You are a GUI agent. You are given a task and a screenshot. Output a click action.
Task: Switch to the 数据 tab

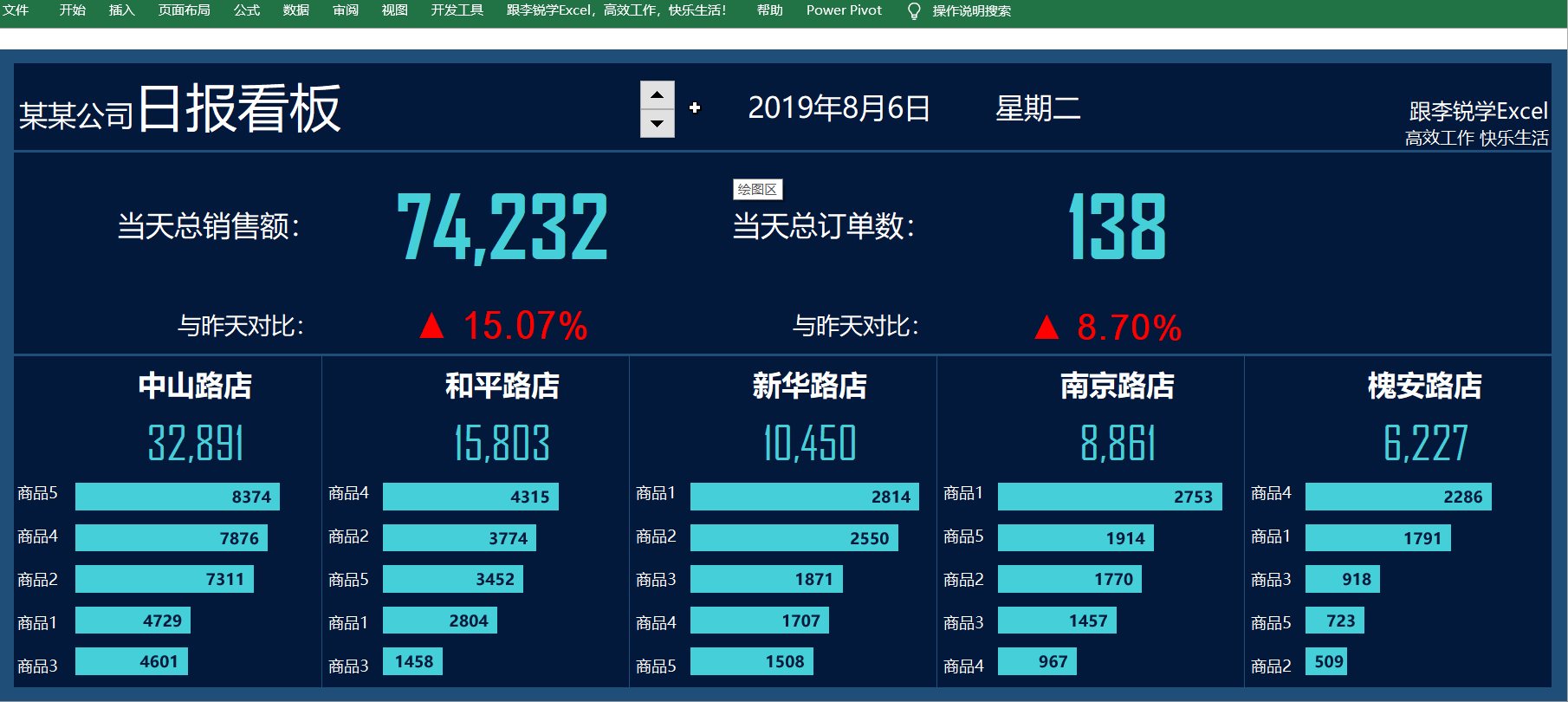pyautogui.click(x=296, y=10)
